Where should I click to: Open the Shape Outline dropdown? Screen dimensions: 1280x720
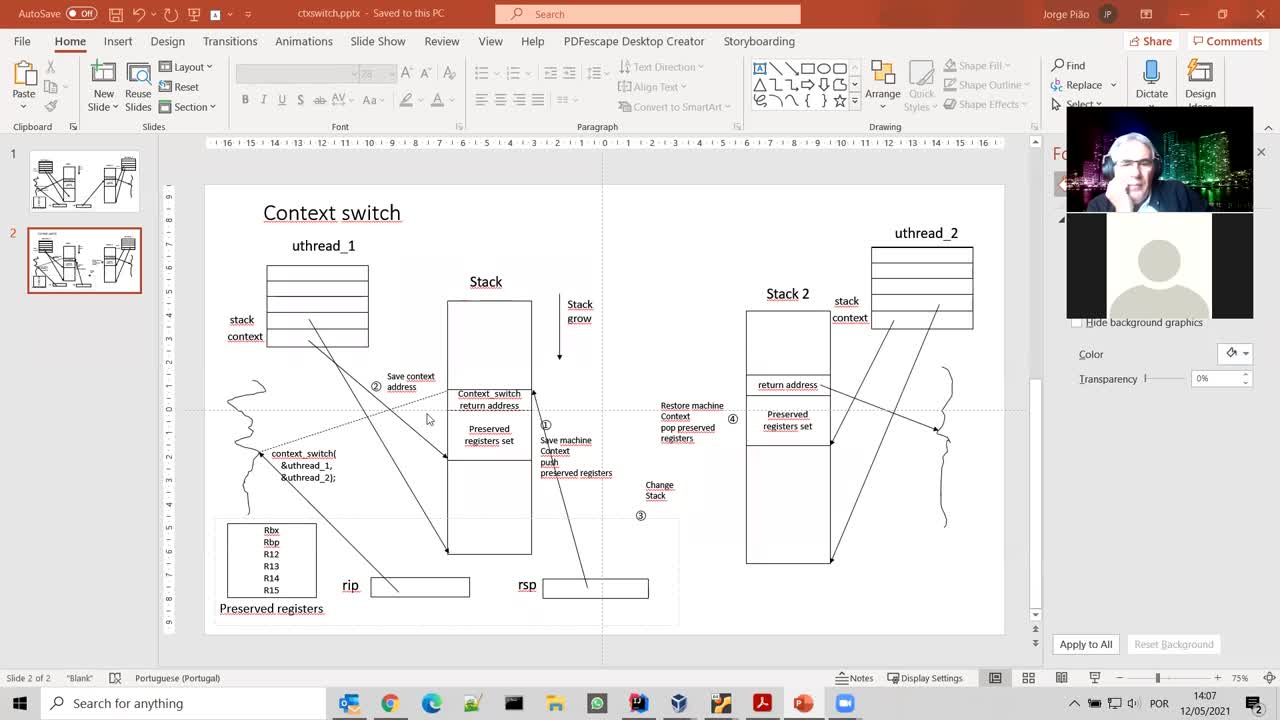pyautogui.click(x=989, y=85)
